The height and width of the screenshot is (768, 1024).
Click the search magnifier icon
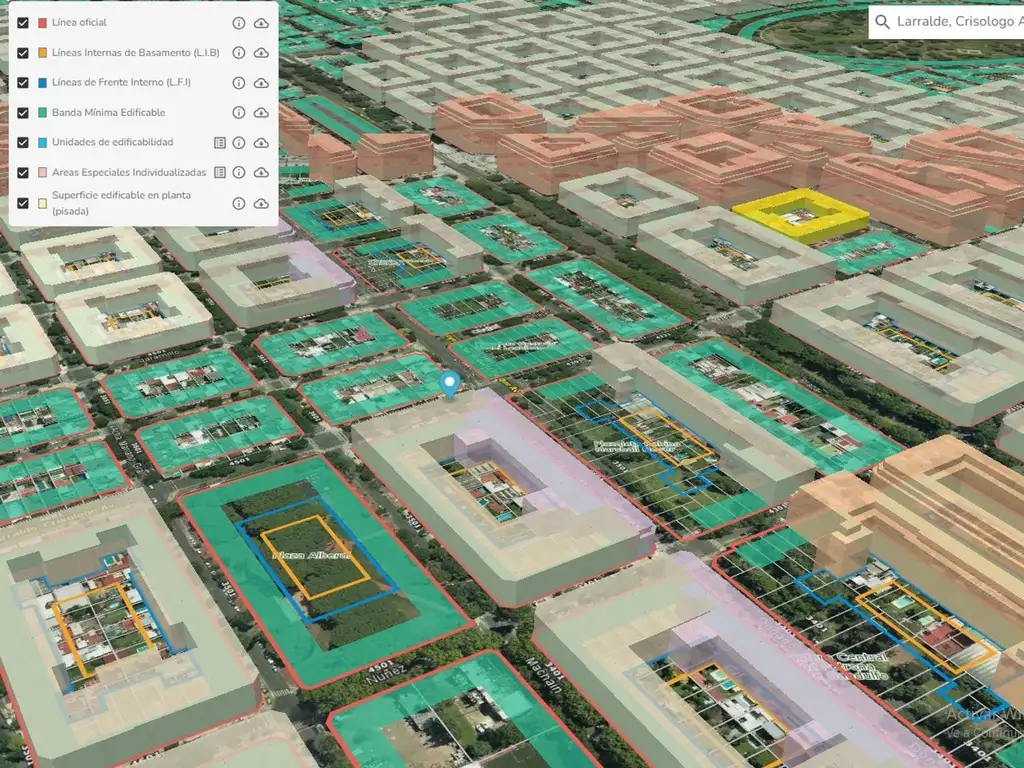(882, 22)
